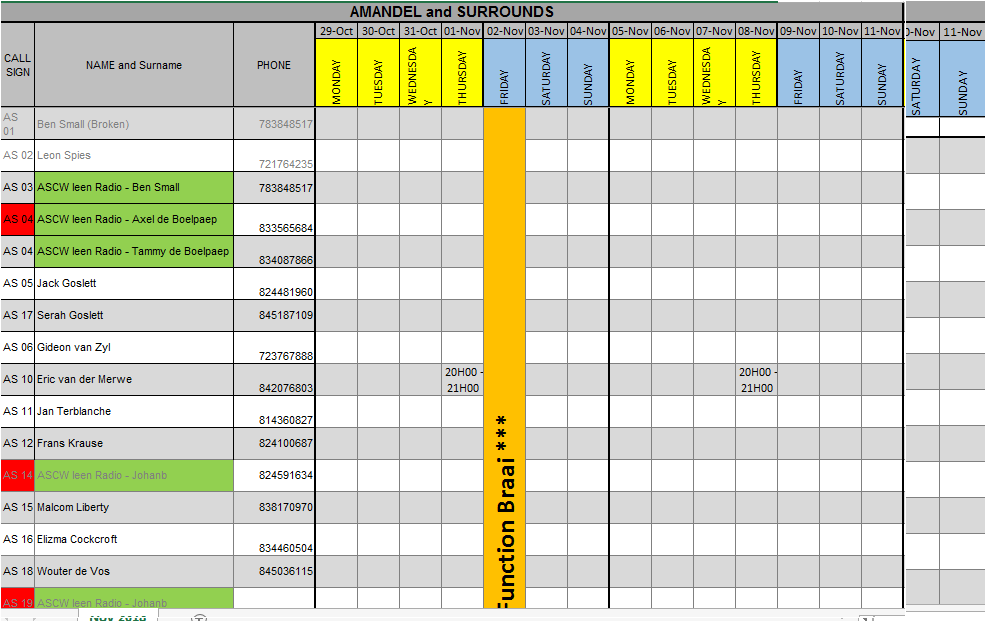The height and width of the screenshot is (622, 986).
Task: Select the Wouter de Vos name cell
Action: [134, 571]
